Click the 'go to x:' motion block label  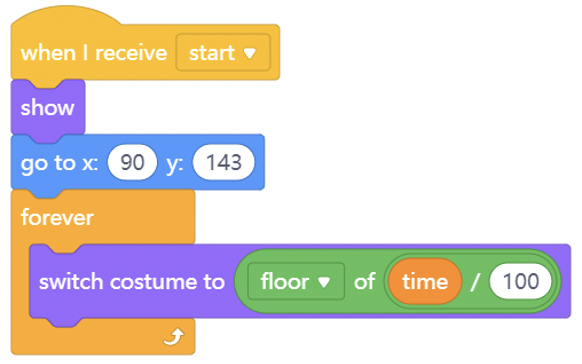pos(59,163)
